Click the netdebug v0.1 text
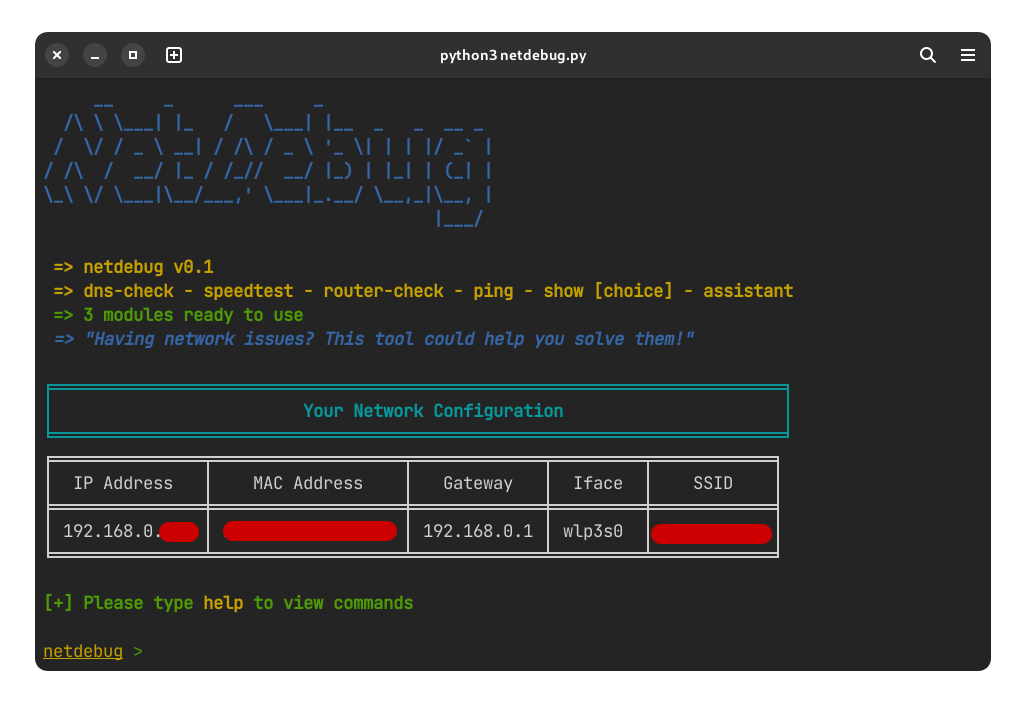1026x709 pixels. [148, 267]
